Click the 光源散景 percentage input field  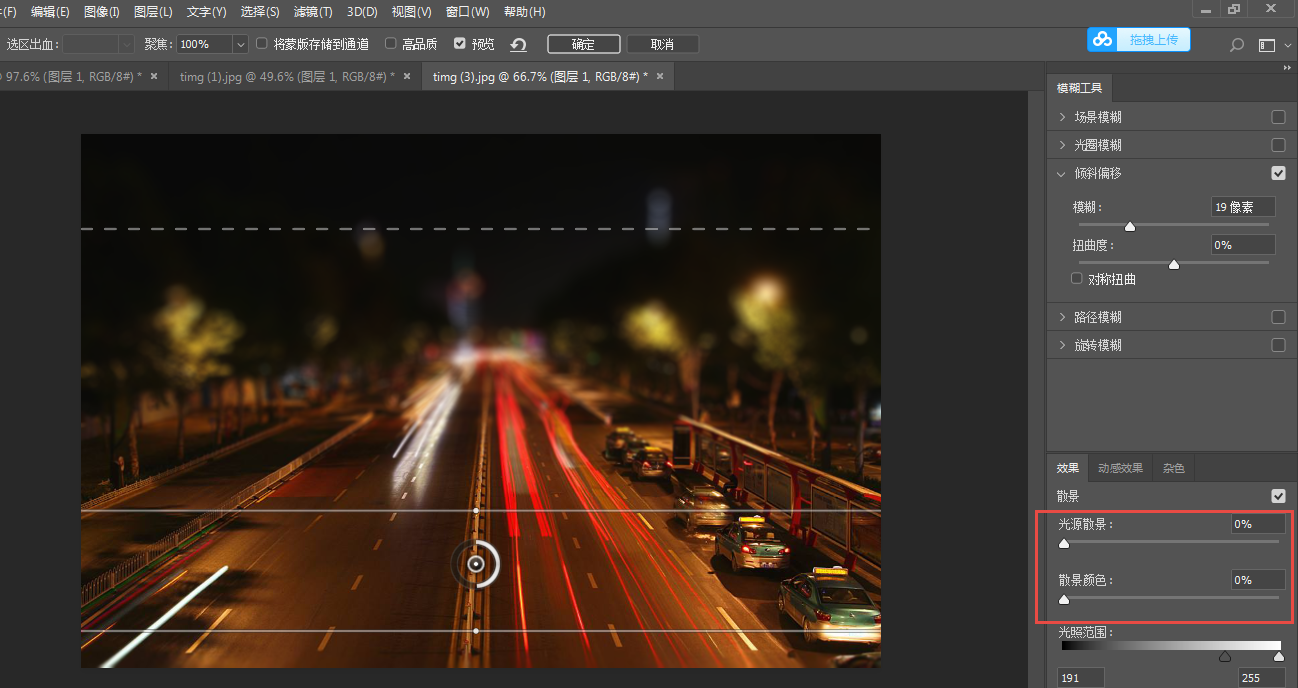pos(1257,524)
